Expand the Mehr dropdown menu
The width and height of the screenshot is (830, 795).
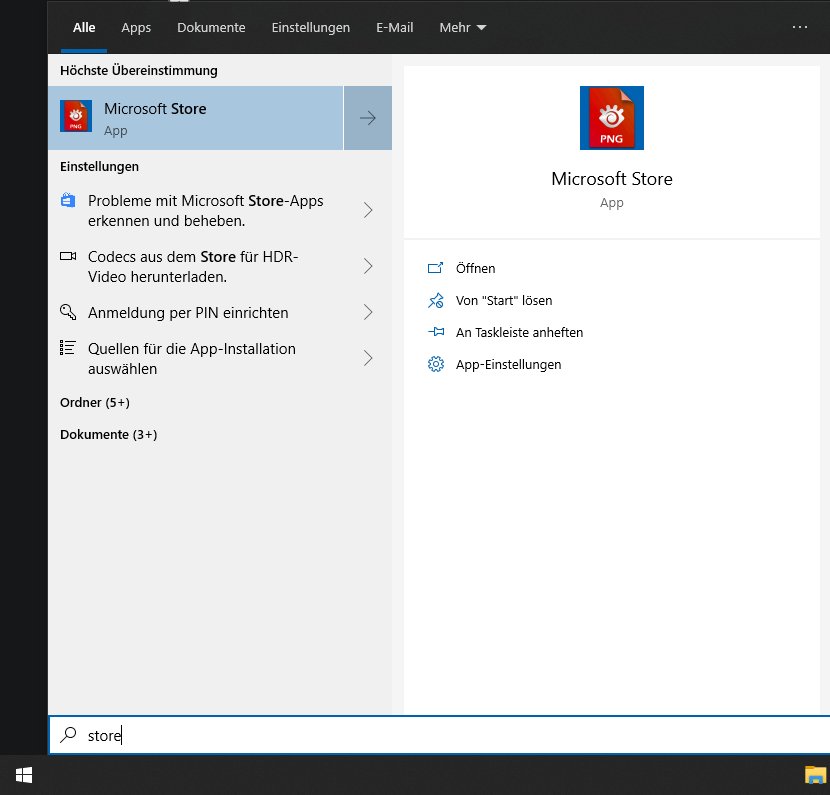pyautogui.click(x=462, y=28)
